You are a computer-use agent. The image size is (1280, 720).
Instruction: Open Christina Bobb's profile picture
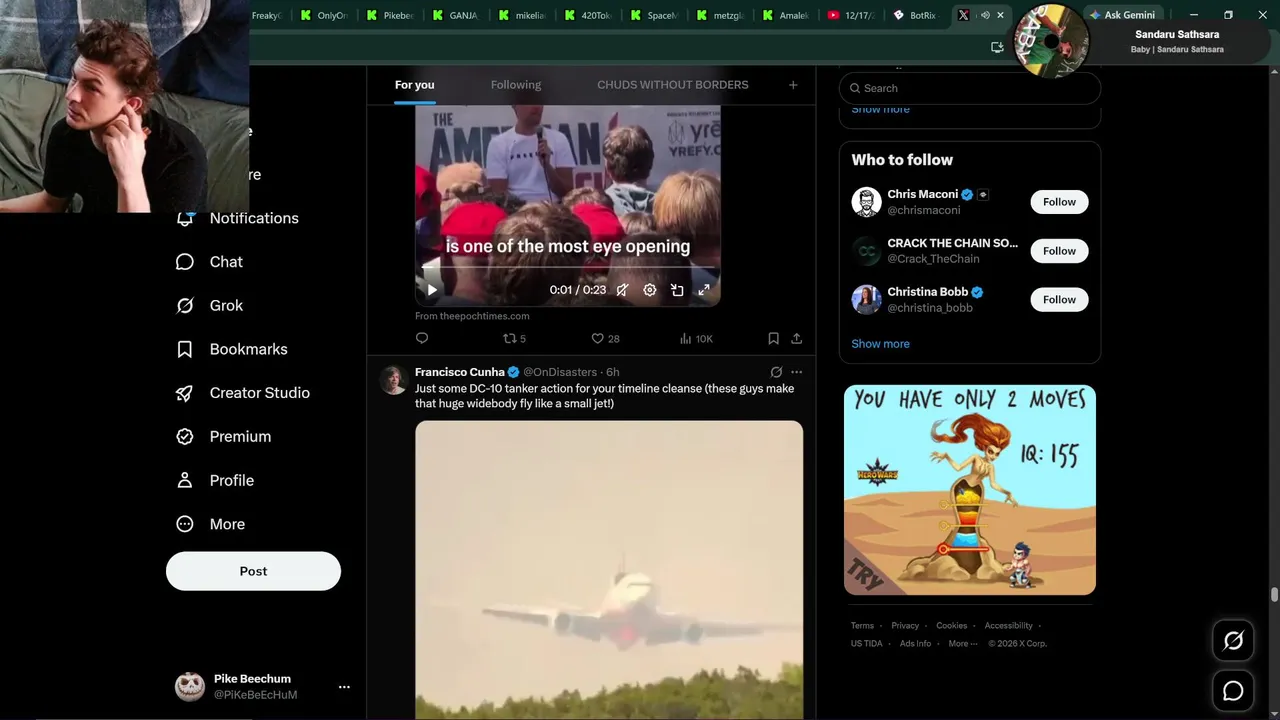point(866,300)
